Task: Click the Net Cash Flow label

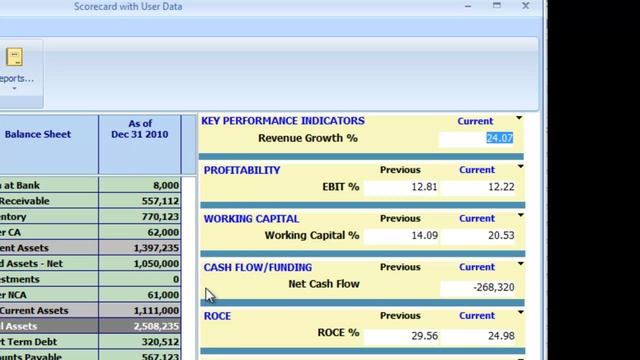Action: [324, 284]
